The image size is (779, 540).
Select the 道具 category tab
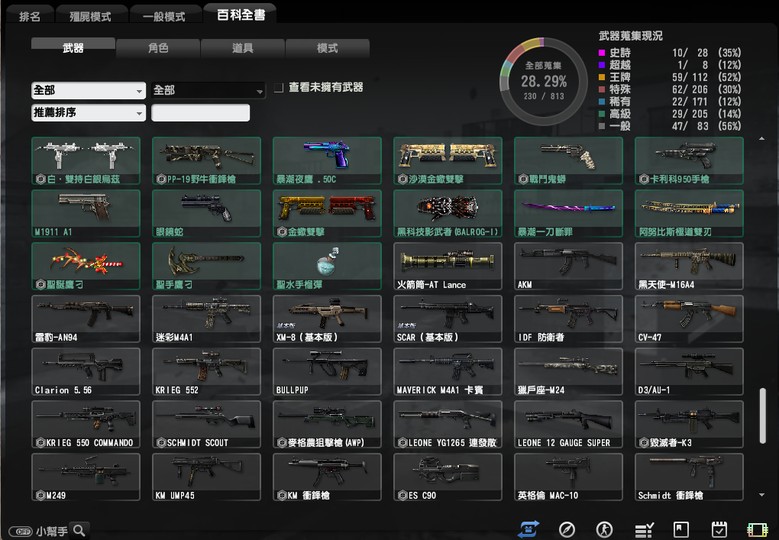(x=243, y=47)
